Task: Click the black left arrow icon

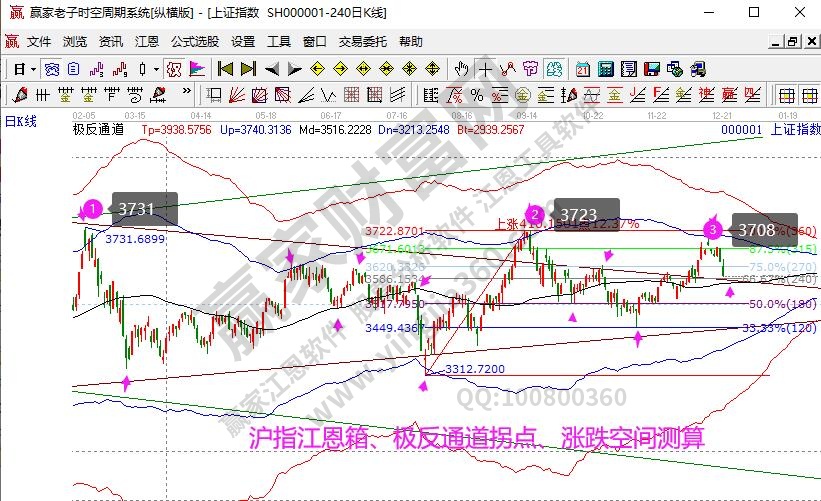Action: coord(272,69)
